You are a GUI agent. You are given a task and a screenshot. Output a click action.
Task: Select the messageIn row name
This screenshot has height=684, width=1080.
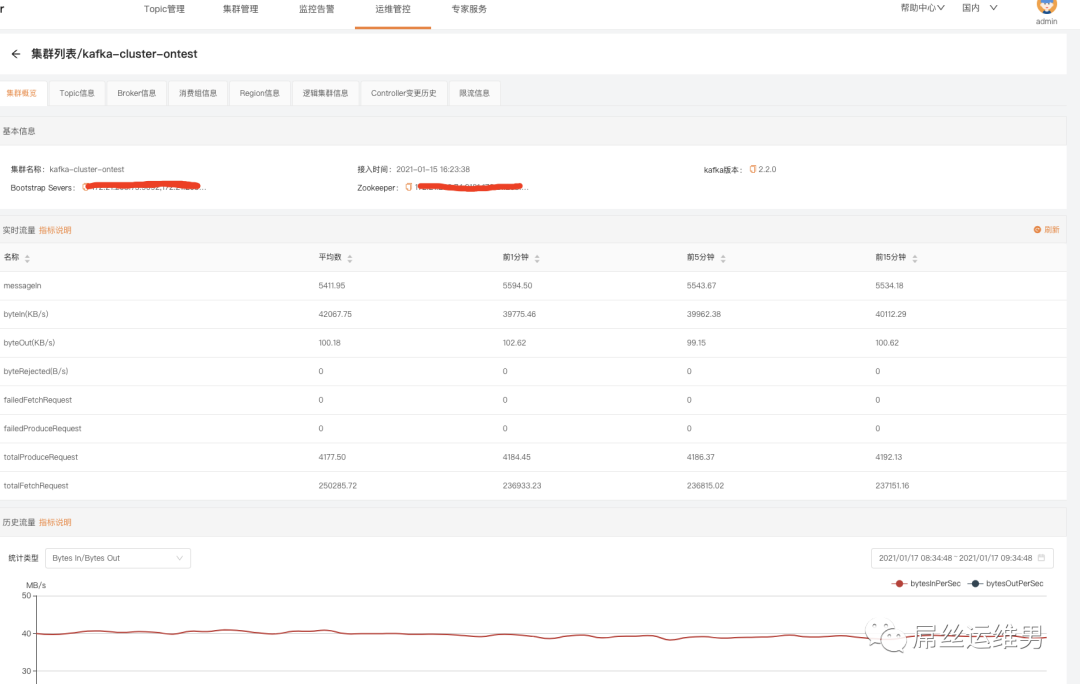[x=23, y=285]
